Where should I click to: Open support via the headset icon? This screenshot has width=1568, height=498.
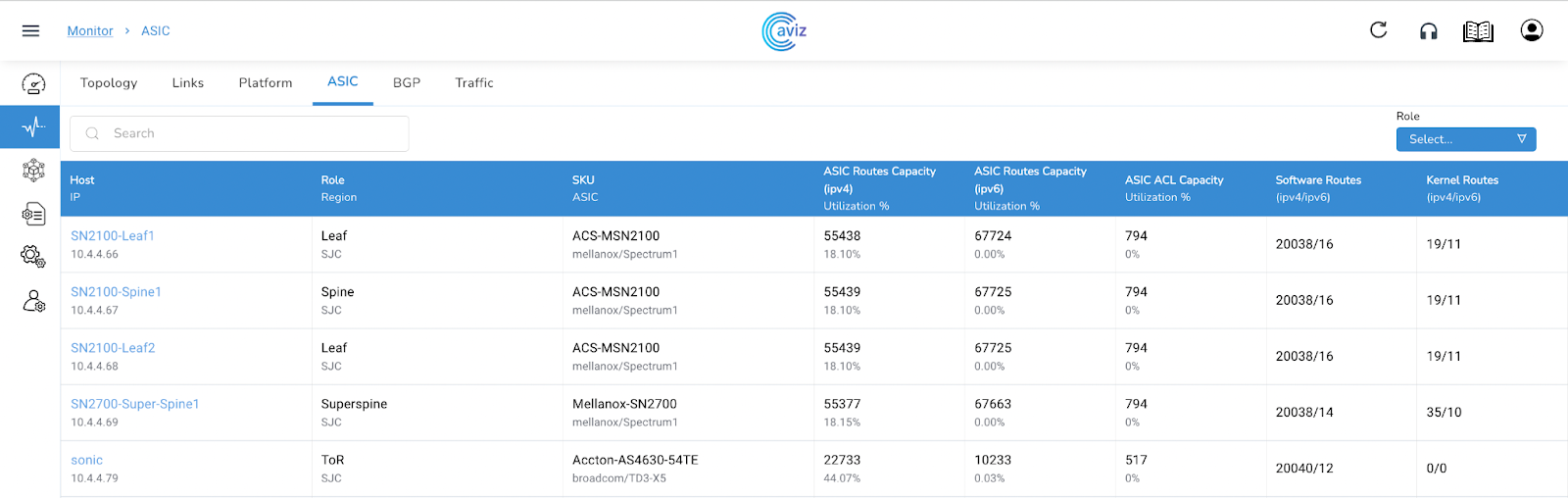point(1429,31)
